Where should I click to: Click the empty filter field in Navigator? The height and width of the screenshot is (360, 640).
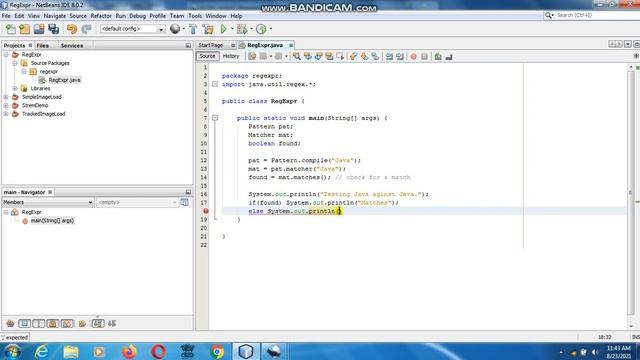pyautogui.click(x=137, y=202)
